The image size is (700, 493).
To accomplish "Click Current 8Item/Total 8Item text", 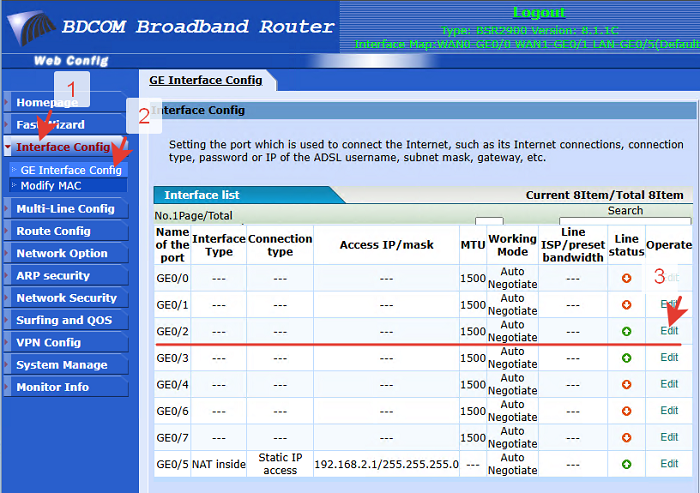I will pyautogui.click(x=604, y=195).
